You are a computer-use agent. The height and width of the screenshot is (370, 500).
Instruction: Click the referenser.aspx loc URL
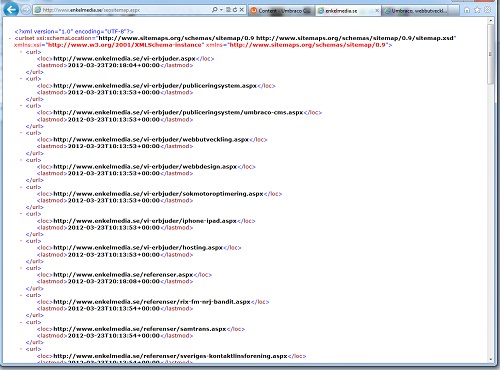[x=123, y=275]
